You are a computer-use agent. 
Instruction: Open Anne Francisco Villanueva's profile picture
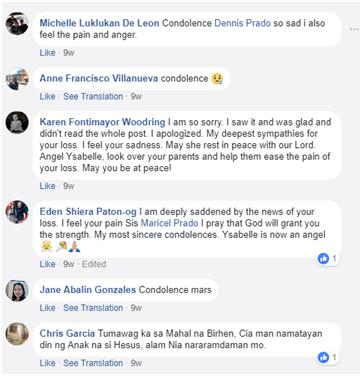(x=17, y=79)
